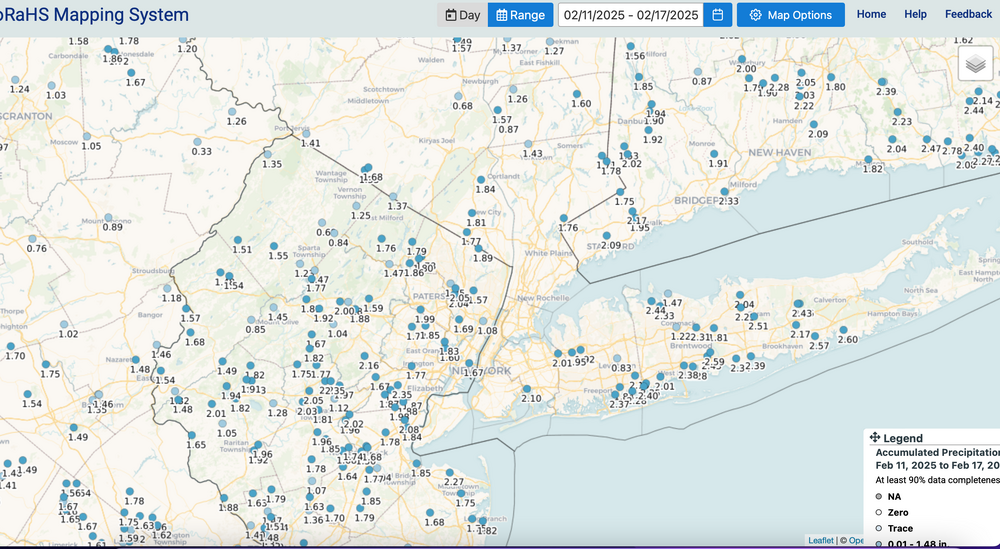Select the 2.28 station marker
This screenshot has height=549, width=1000.
[x=775, y=78]
